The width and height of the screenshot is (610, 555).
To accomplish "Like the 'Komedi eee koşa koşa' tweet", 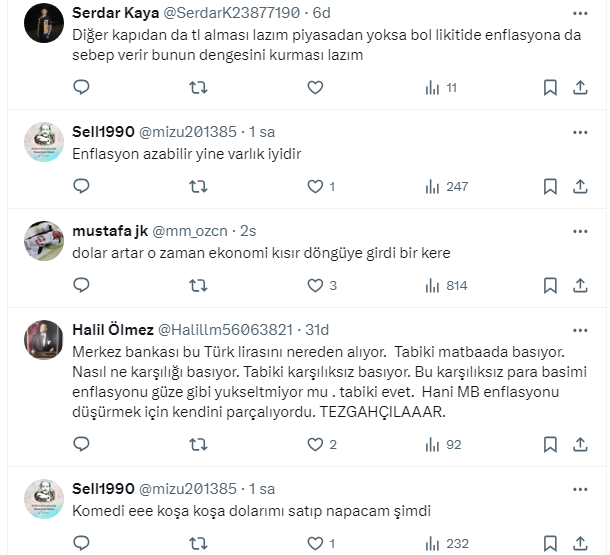I will [x=315, y=544].
